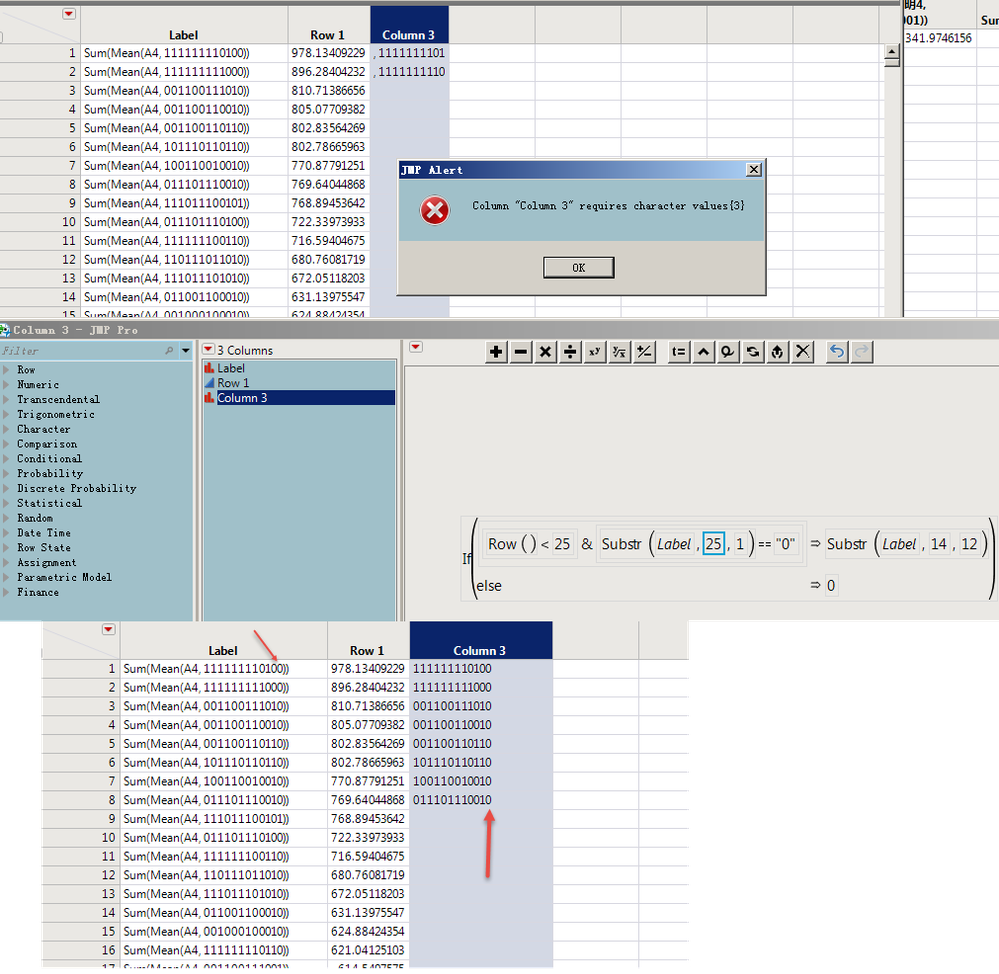Click the switch terms rotate icon
Viewport: 999px width, 974px height.
(x=752, y=352)
